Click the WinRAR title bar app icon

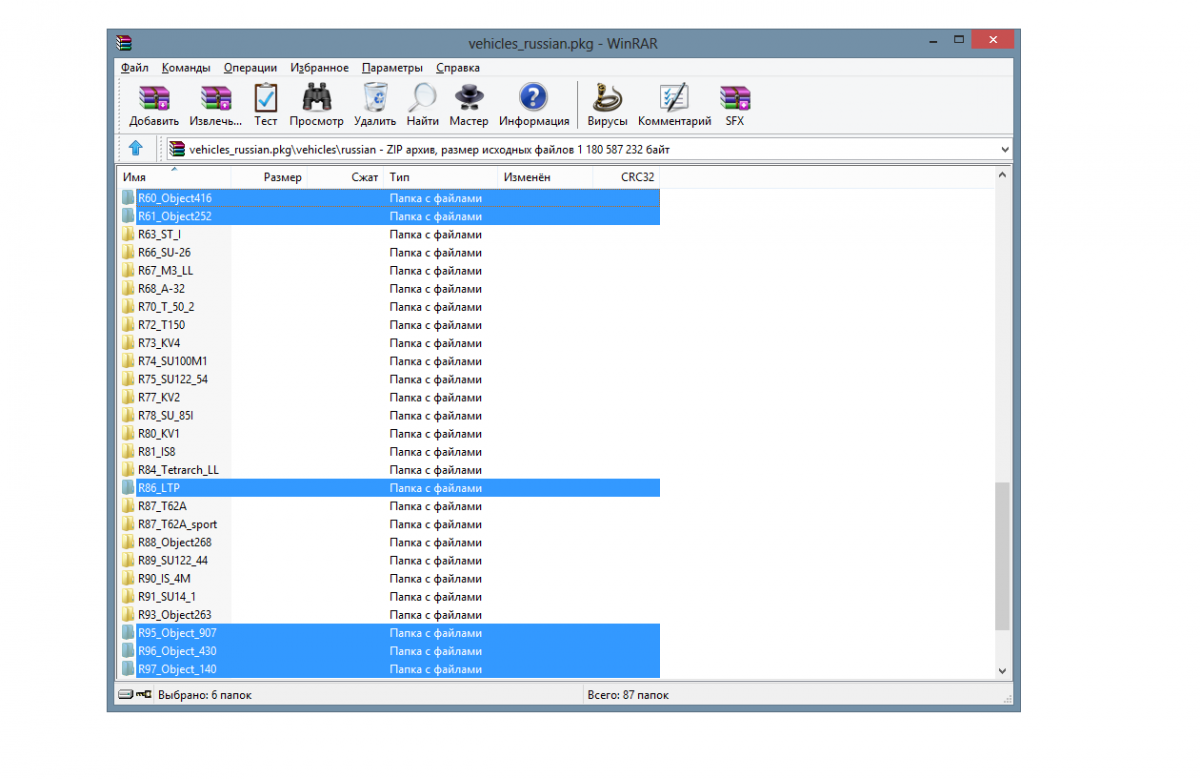tap(123, 43)
